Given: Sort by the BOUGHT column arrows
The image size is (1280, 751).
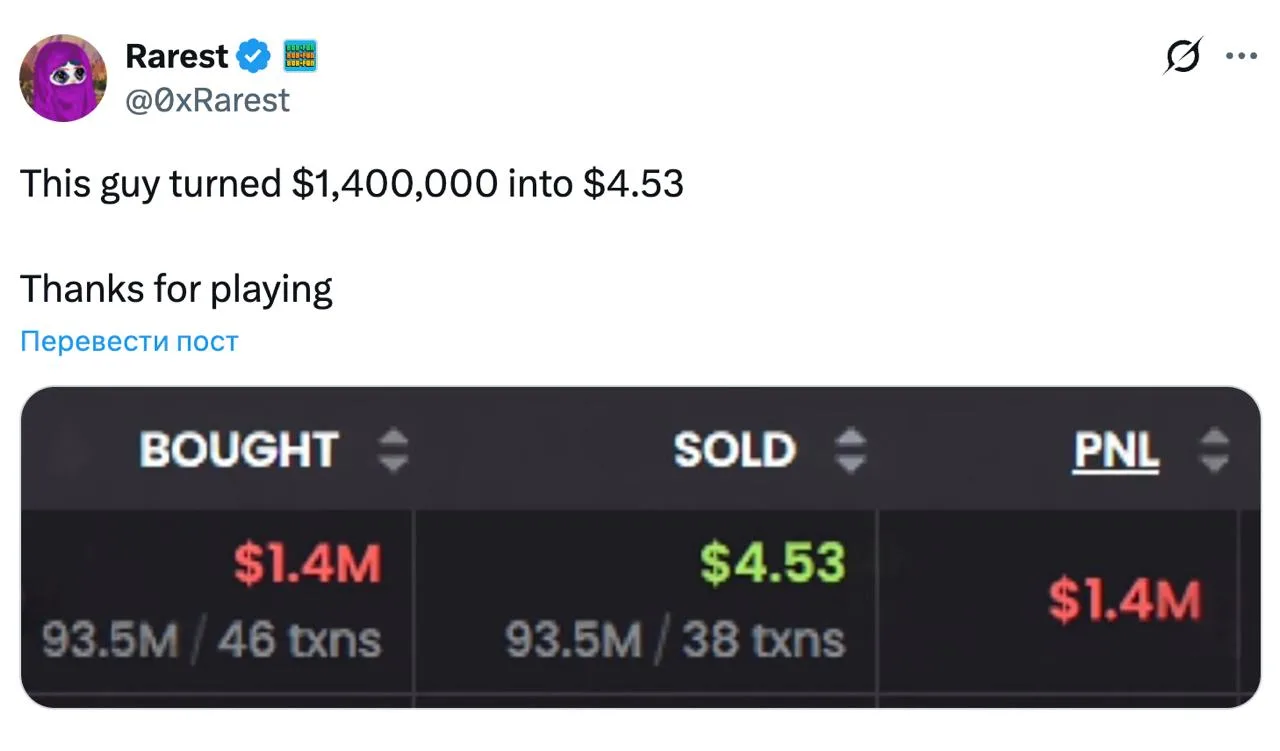Looking at the screenshot, I should [x=393, y=450].
